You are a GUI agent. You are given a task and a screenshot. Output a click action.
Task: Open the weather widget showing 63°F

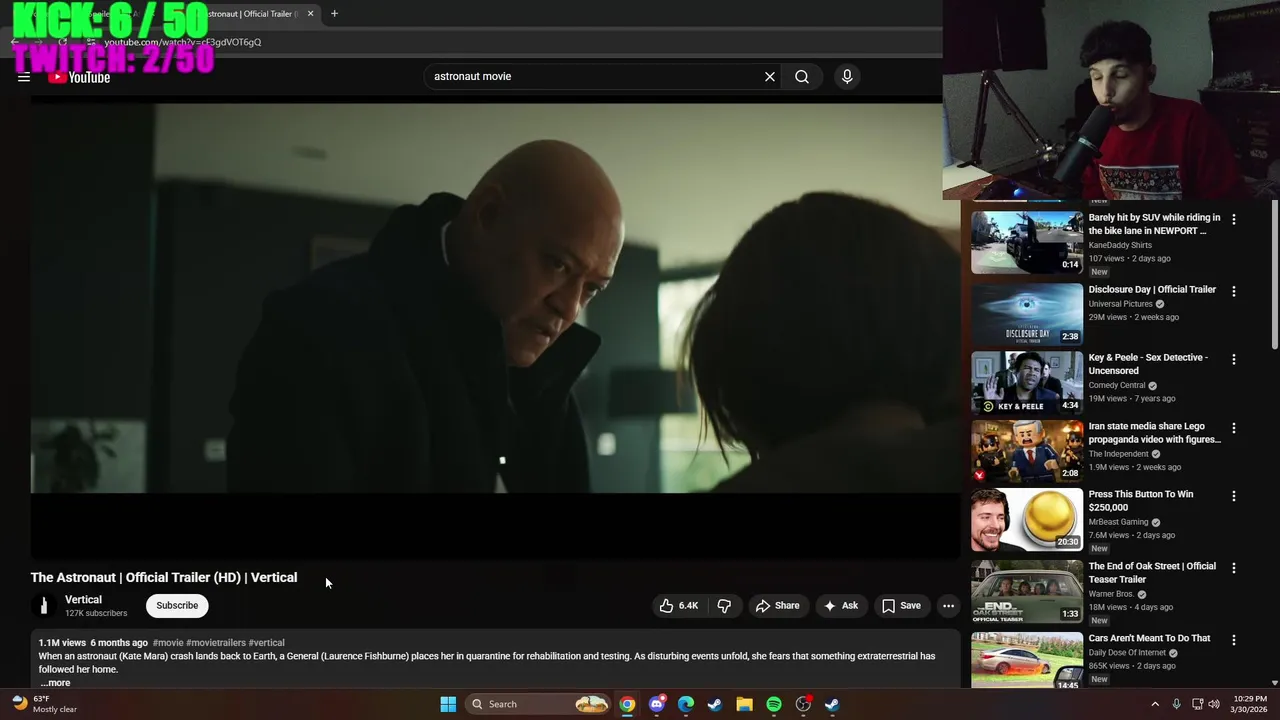tap(45, 704)
